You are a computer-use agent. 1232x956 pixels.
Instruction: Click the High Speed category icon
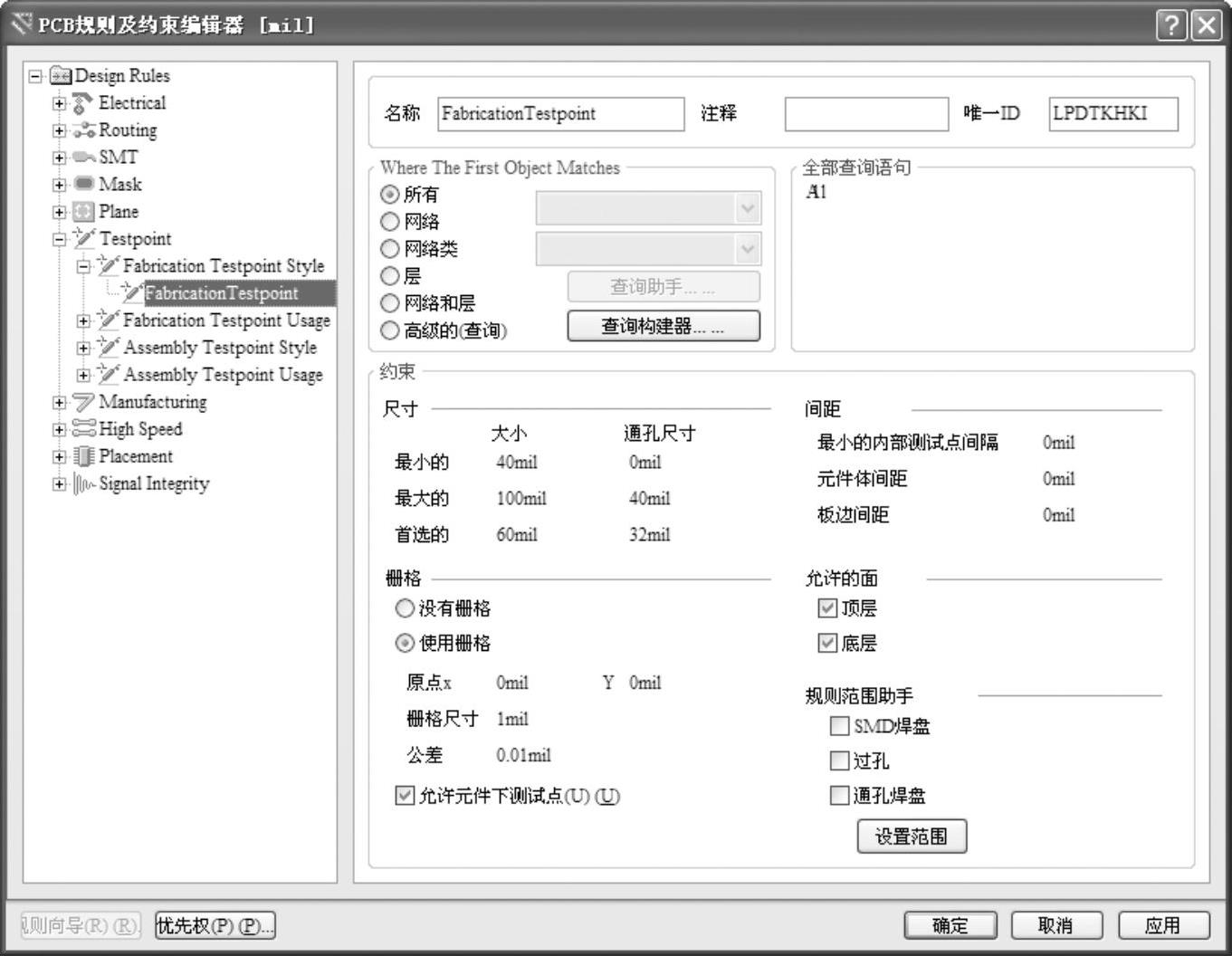83,429
